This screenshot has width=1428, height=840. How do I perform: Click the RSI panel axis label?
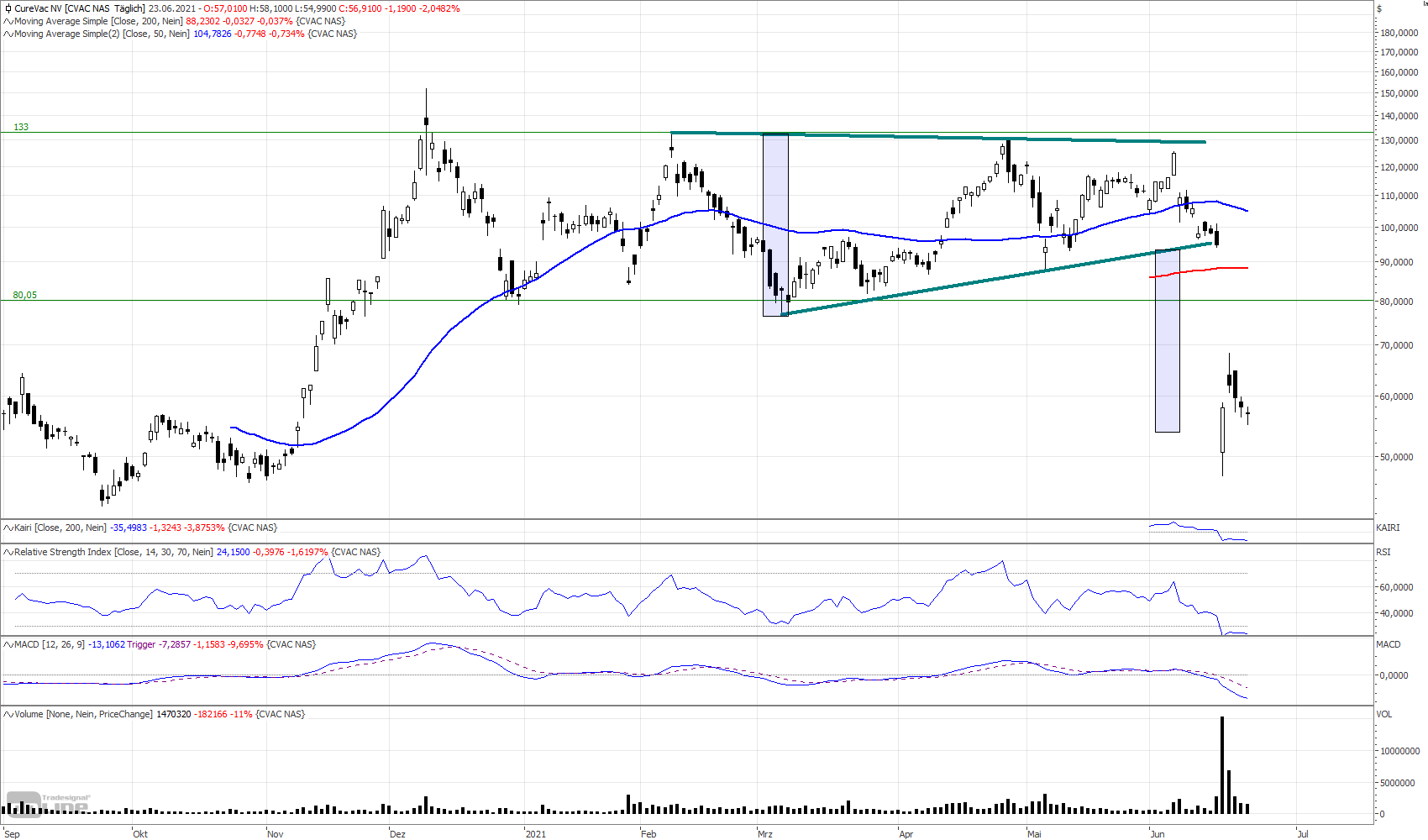pyautogui.click(x=1383, y=552)
